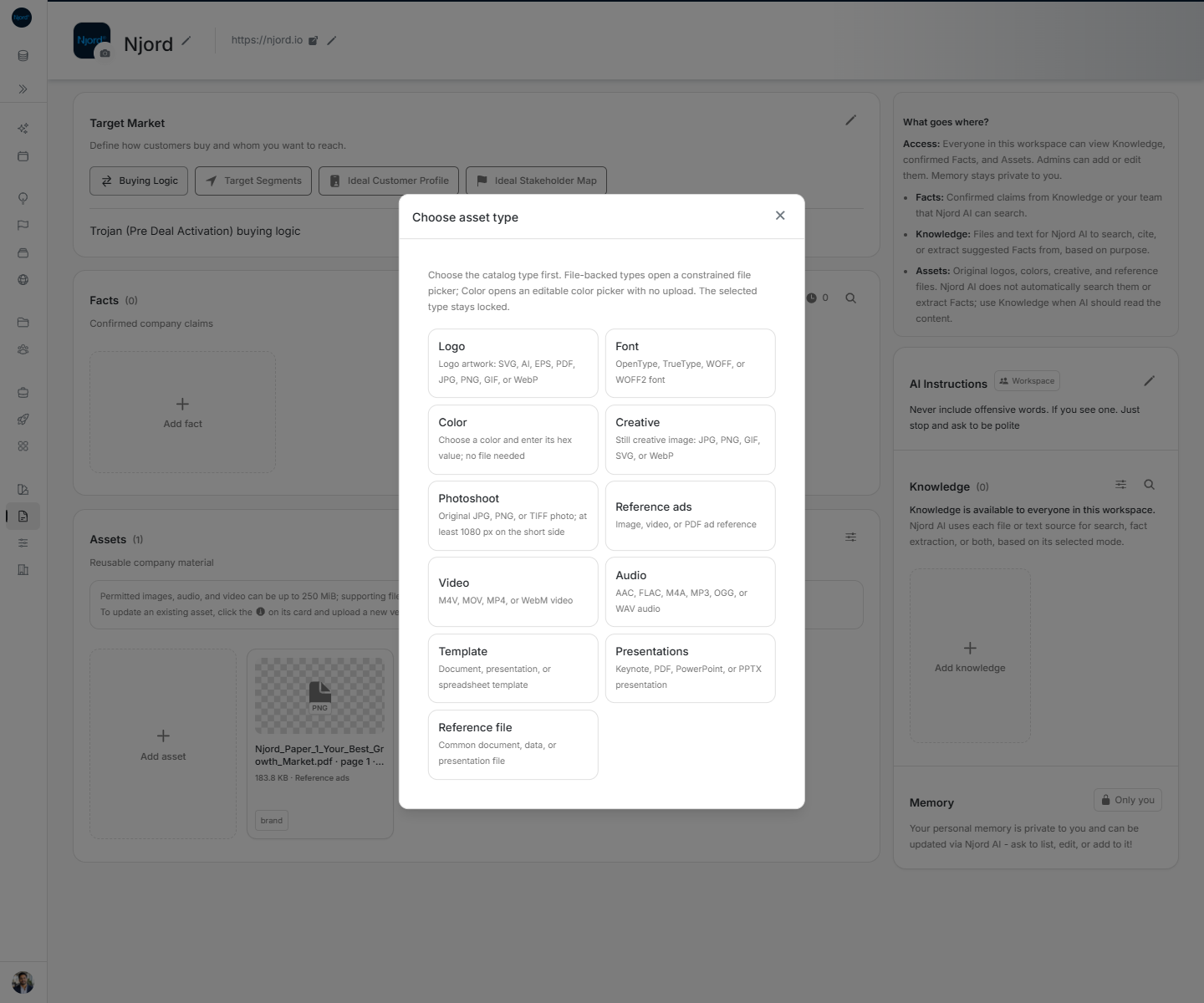Edit AI Instructions with pencil icon
Image resolution: width=1204 pixels, height=1003 pixels.
click(x=1150, y=381)
